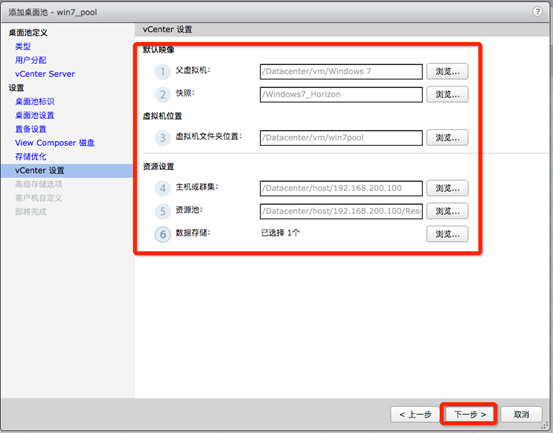Browse for the VM folder location

click(447, 138)
